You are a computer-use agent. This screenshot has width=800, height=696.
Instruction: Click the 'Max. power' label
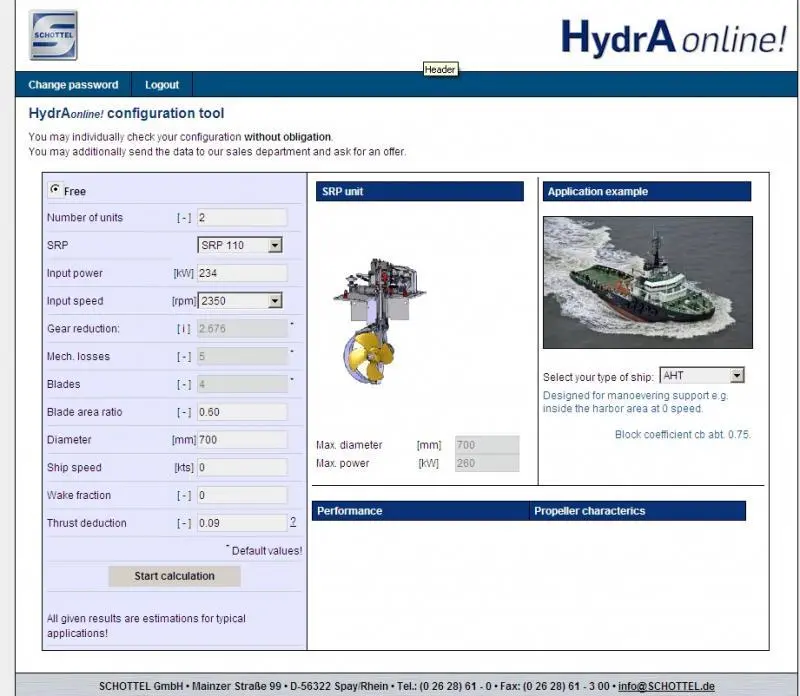[x=343, y=463]
